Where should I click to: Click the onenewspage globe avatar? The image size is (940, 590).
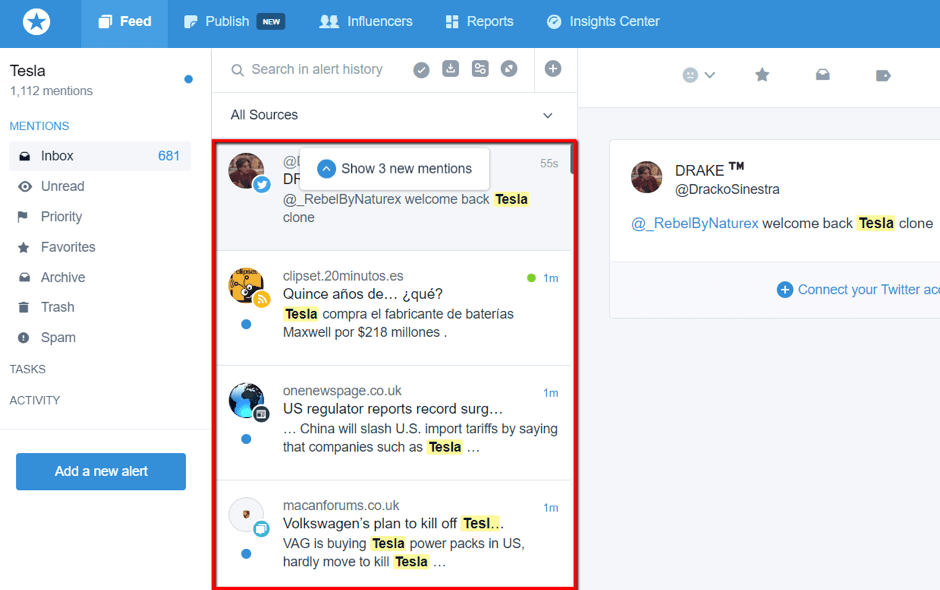[248, 401]
